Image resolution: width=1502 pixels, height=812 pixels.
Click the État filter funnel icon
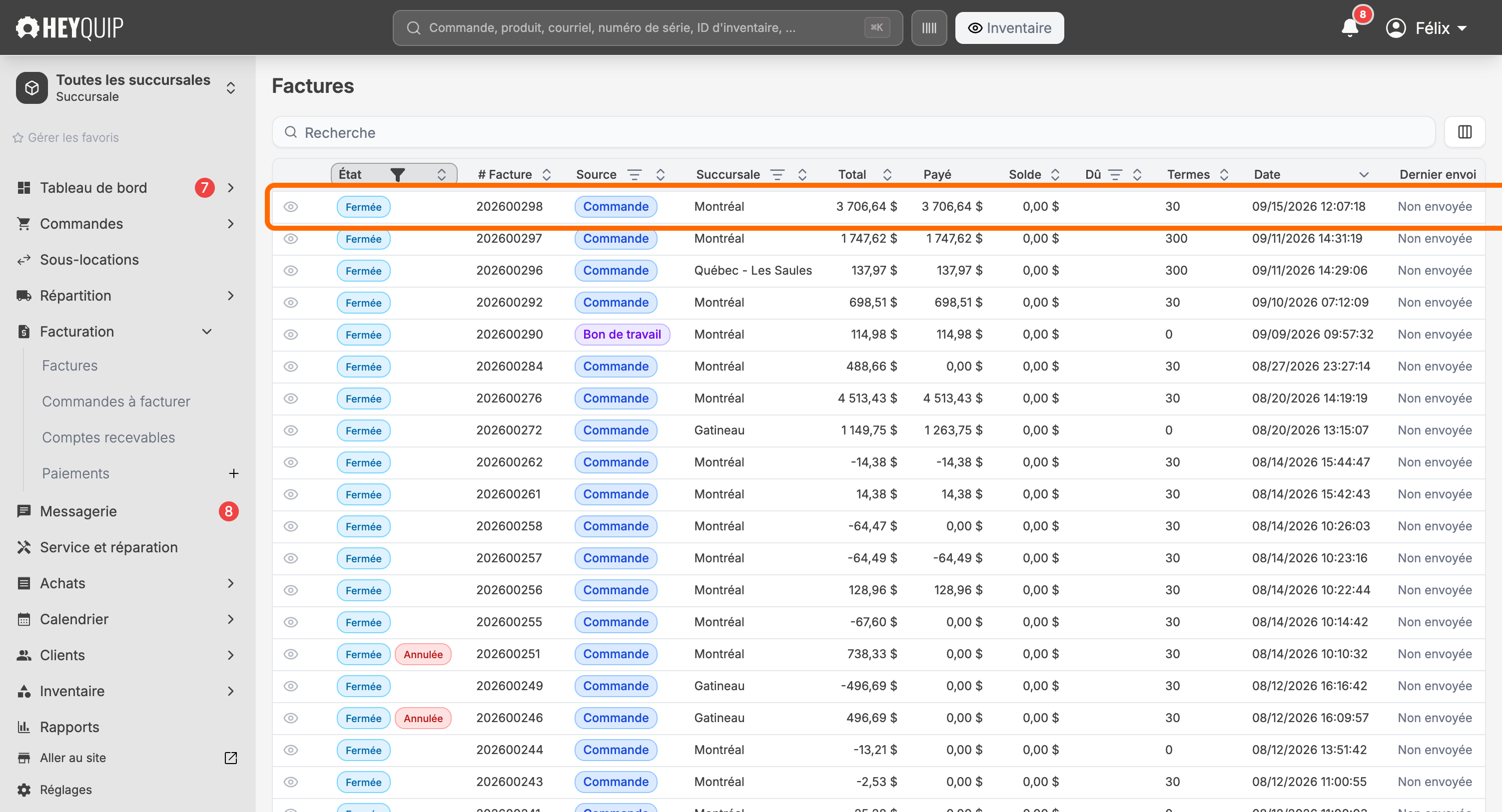coord(397,174)
